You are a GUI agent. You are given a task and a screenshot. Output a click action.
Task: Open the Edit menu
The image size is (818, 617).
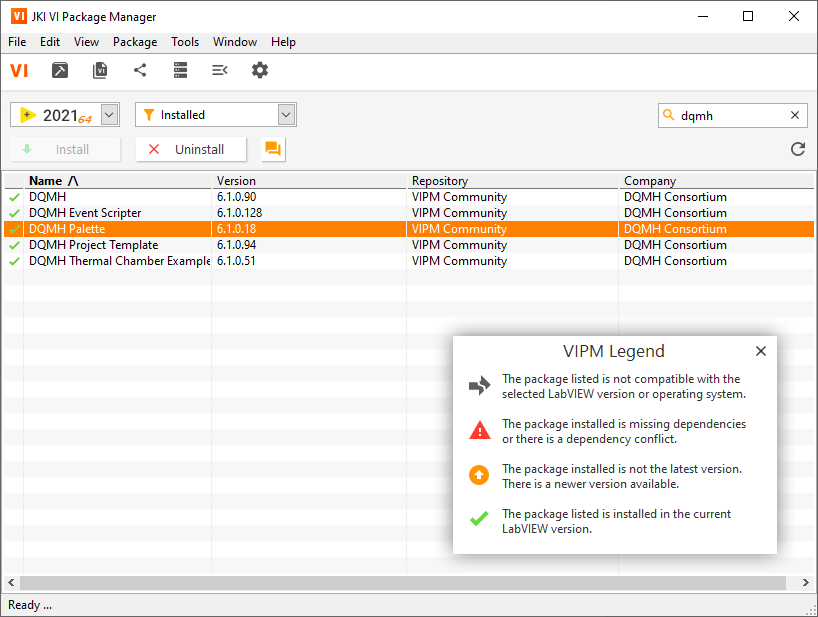point(50,42)
